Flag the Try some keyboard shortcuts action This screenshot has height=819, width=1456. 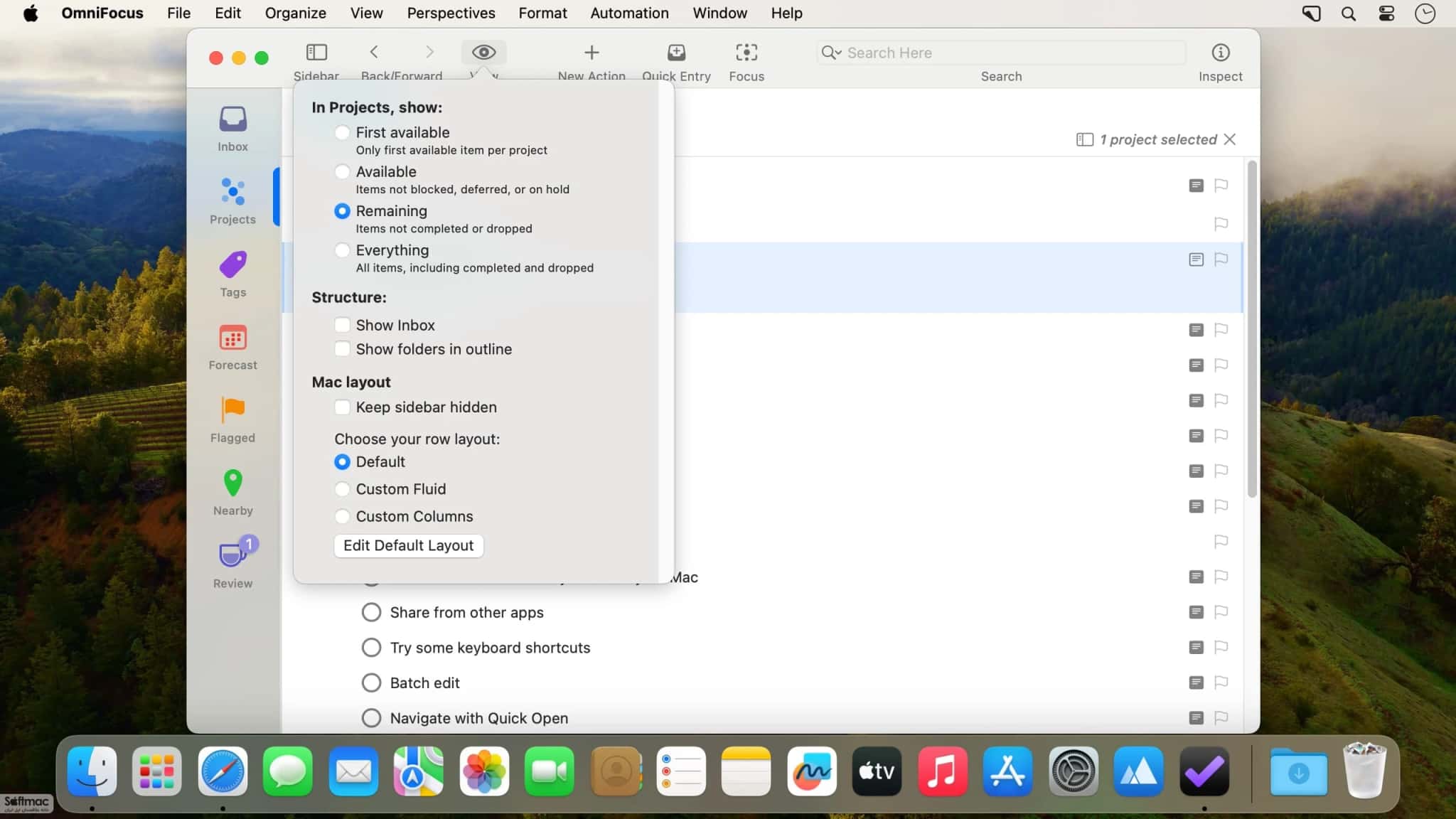click(1221, 647)
